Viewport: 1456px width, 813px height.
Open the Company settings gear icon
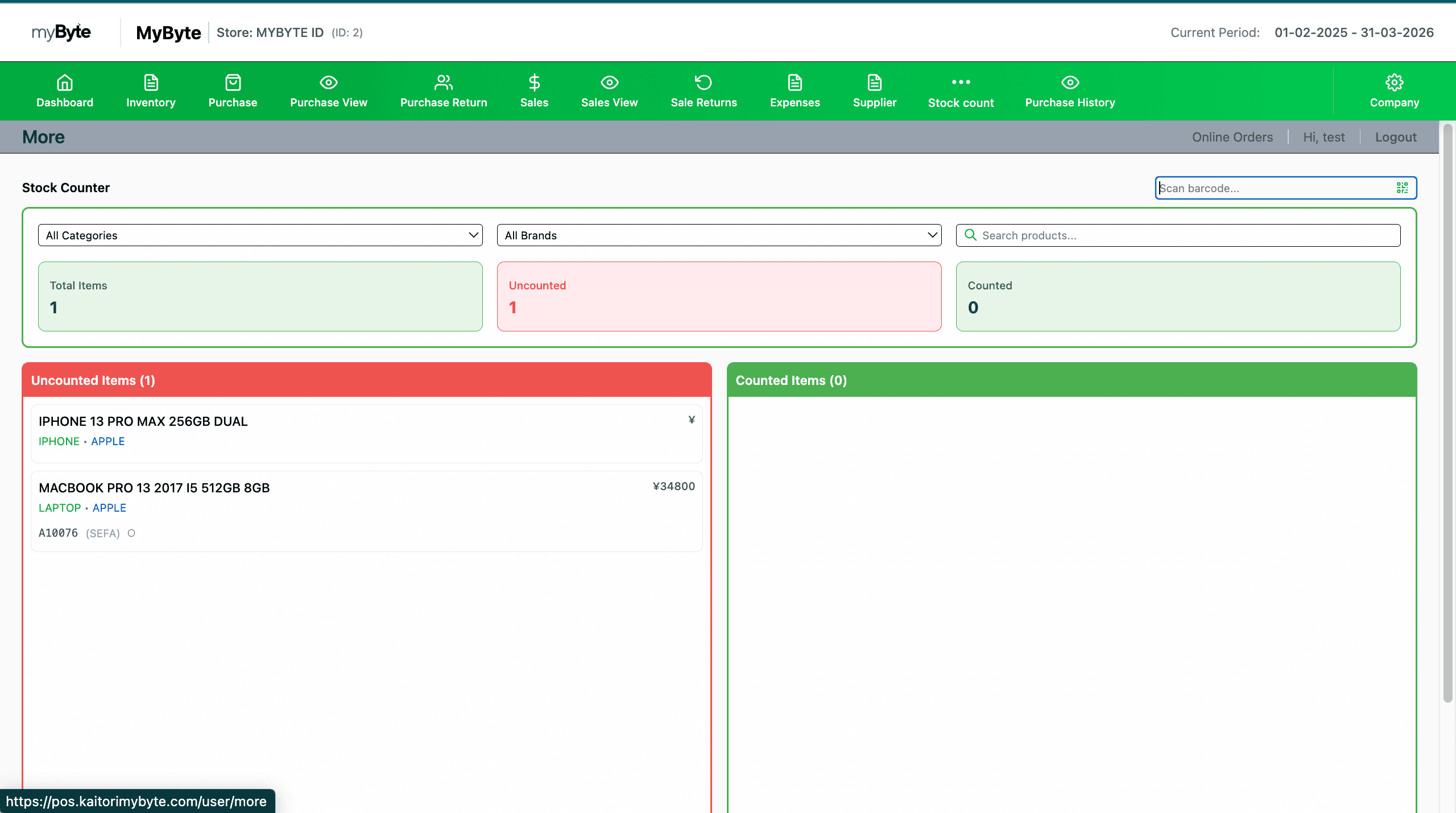point(1394,83)
